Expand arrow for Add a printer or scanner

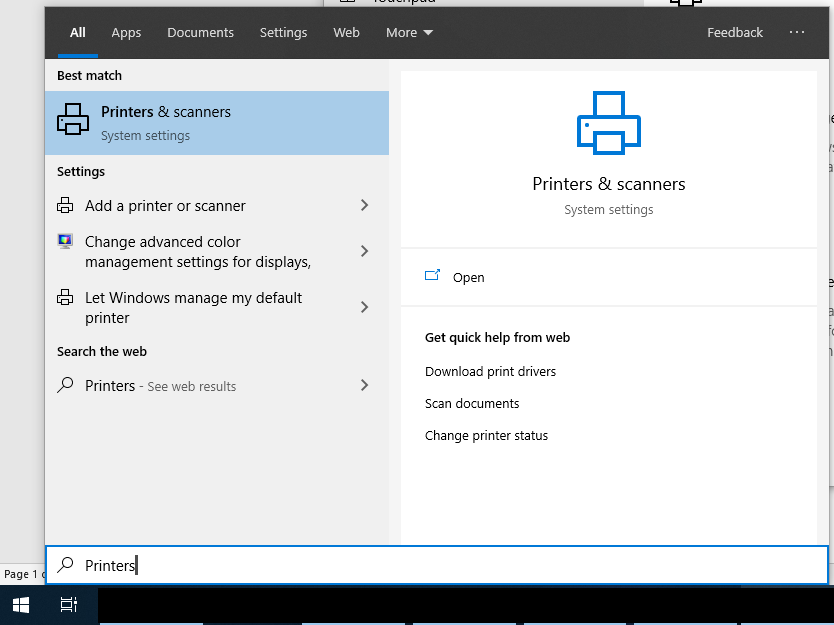point(364,205)
